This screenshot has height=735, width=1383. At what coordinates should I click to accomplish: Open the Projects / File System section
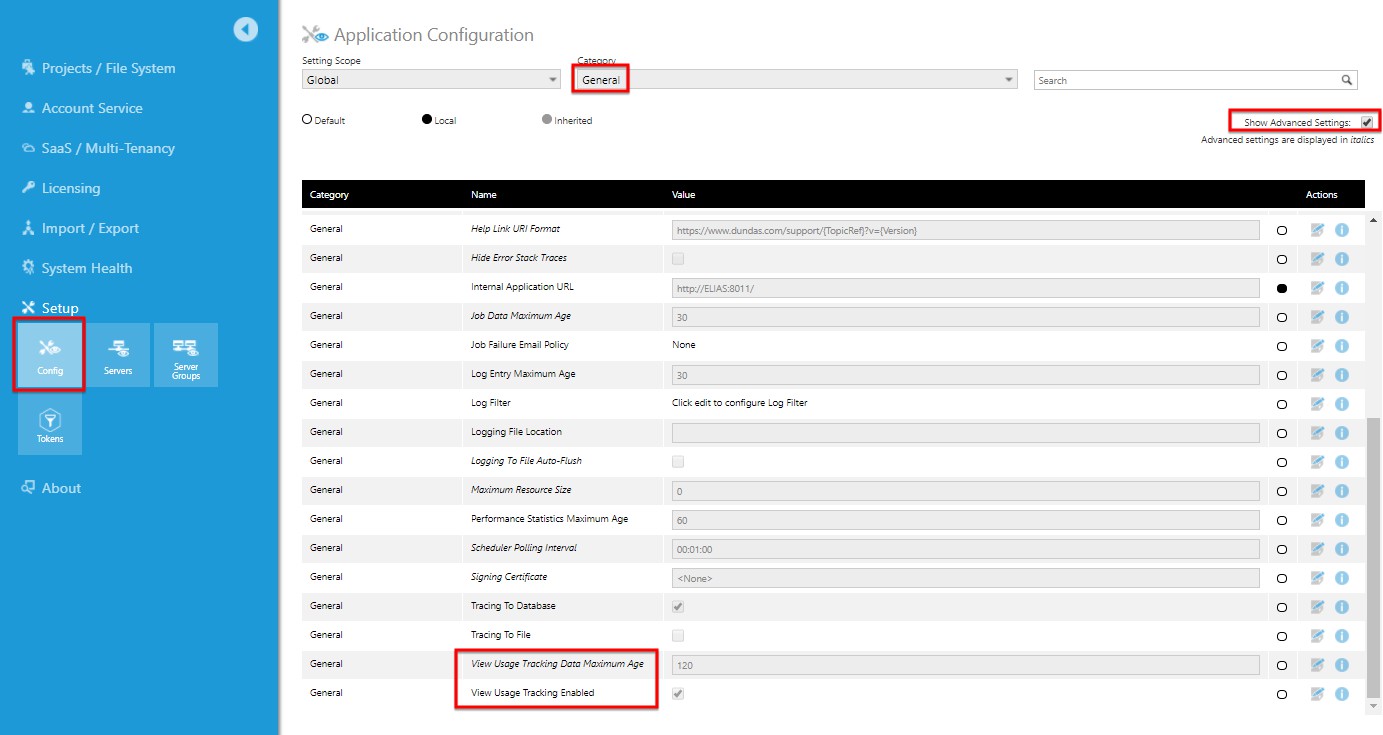coord(110,68)
